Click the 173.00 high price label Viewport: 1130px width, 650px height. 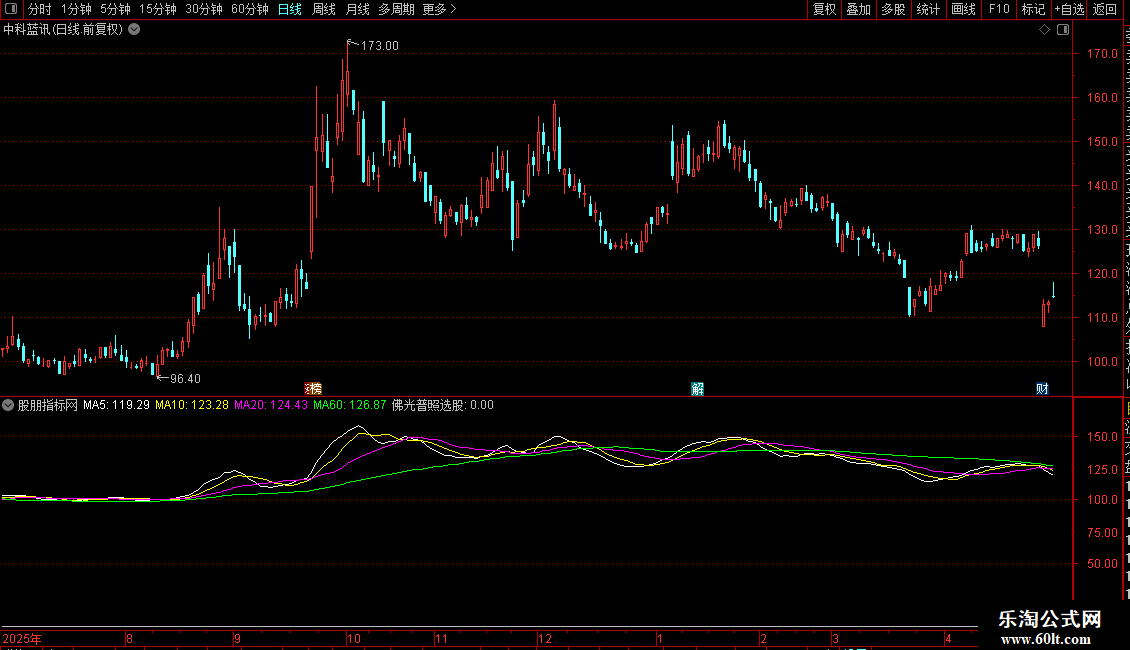click(x=379, y=45)
